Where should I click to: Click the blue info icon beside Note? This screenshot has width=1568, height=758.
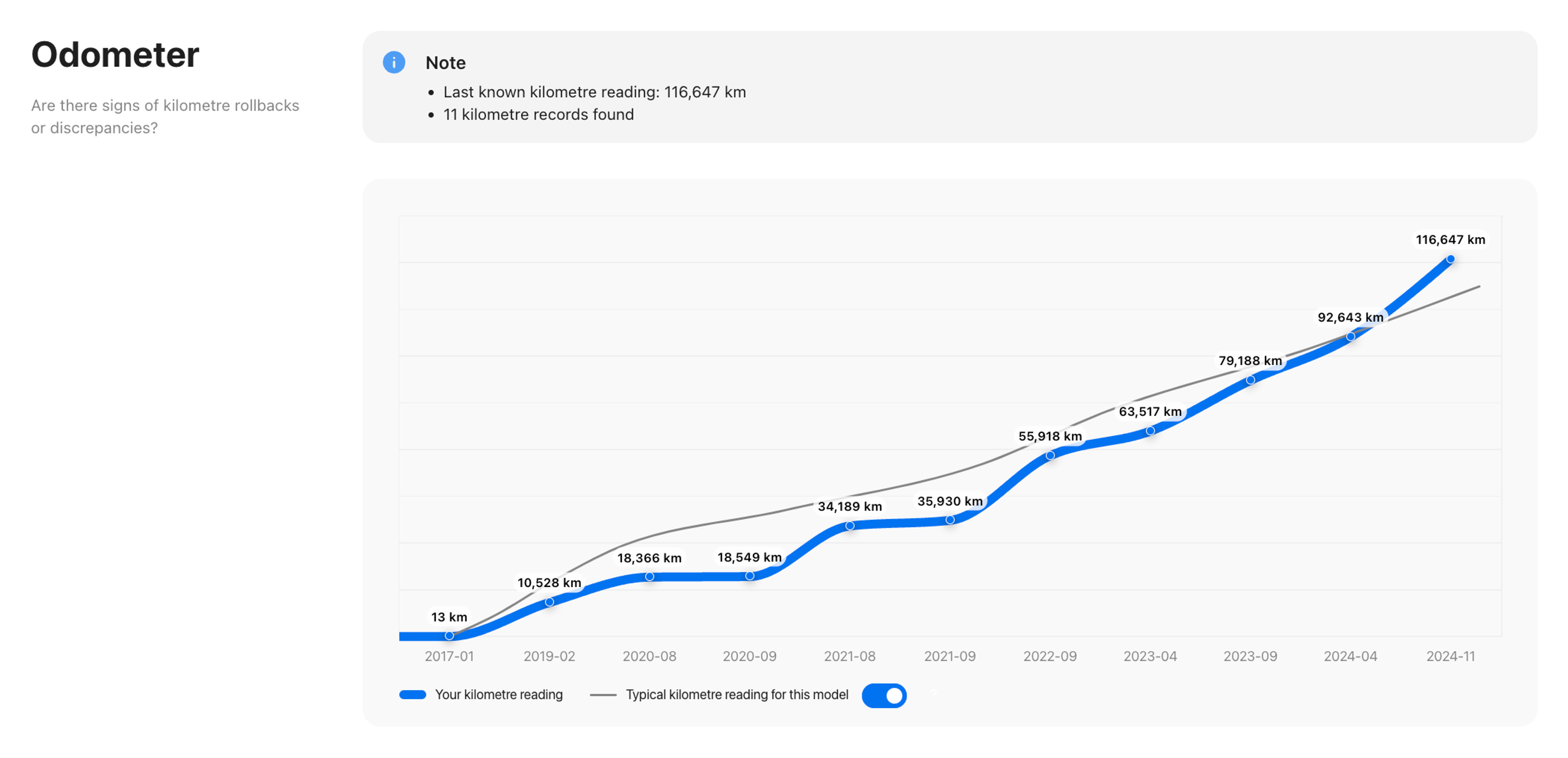pyautogui.click(x=394, y=62)
